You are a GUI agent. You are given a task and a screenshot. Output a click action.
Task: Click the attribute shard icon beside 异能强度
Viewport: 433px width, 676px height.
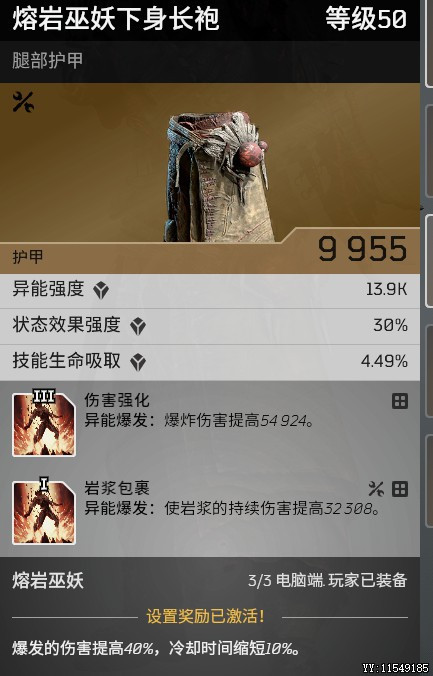point(101,290)
